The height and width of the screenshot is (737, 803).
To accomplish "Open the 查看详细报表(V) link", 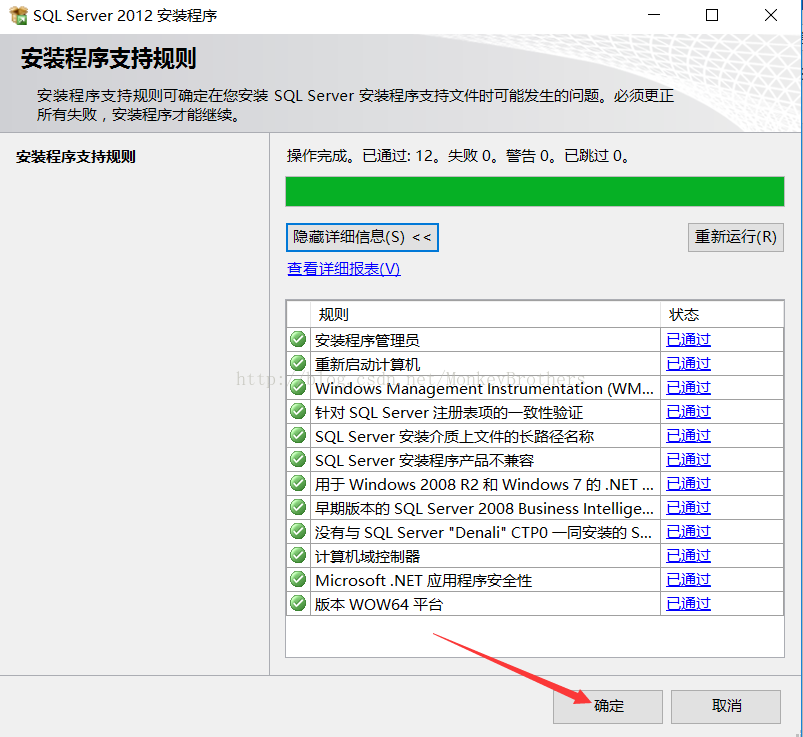I will click(x=344, y=269).
